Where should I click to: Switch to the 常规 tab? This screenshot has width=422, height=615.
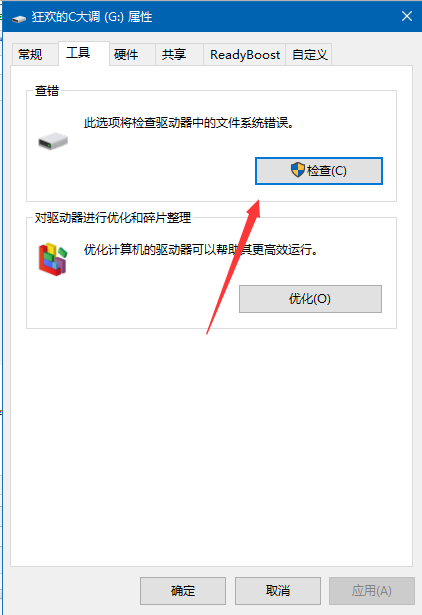(x=30, y=55)
